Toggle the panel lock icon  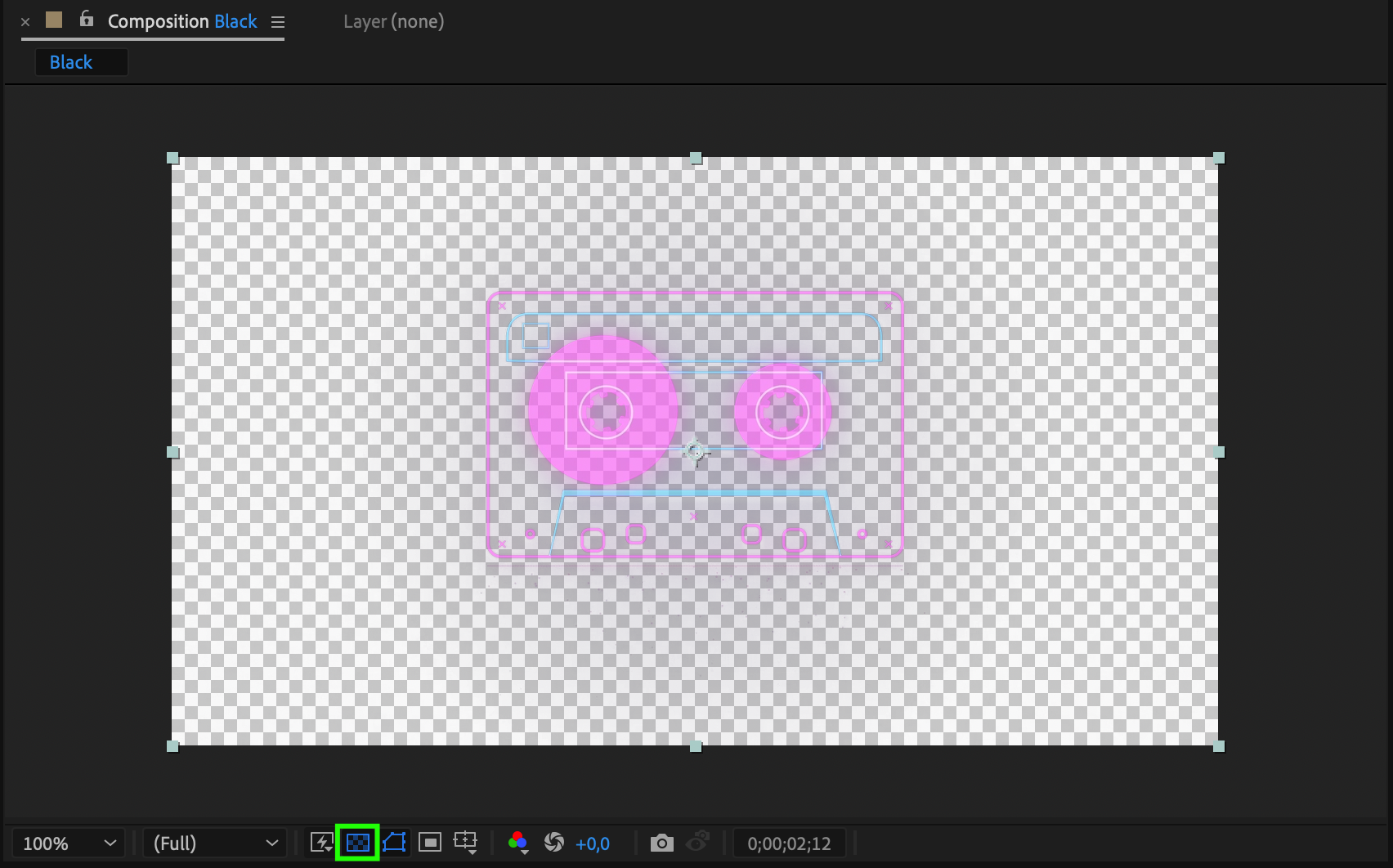pos(87,19)
